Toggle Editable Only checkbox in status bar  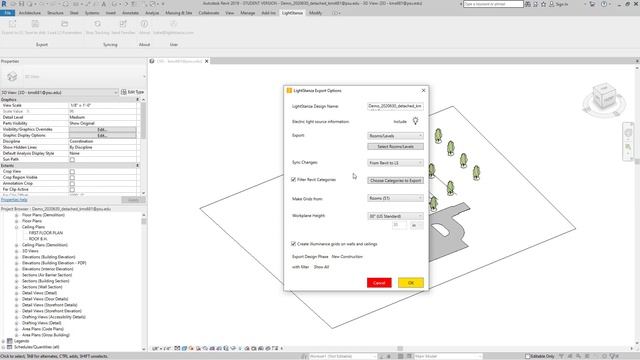pos(527,356)
